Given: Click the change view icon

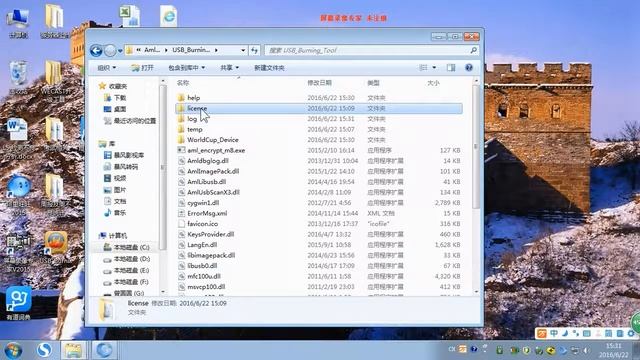Looking at the screenshot, I should pos(424,67).
